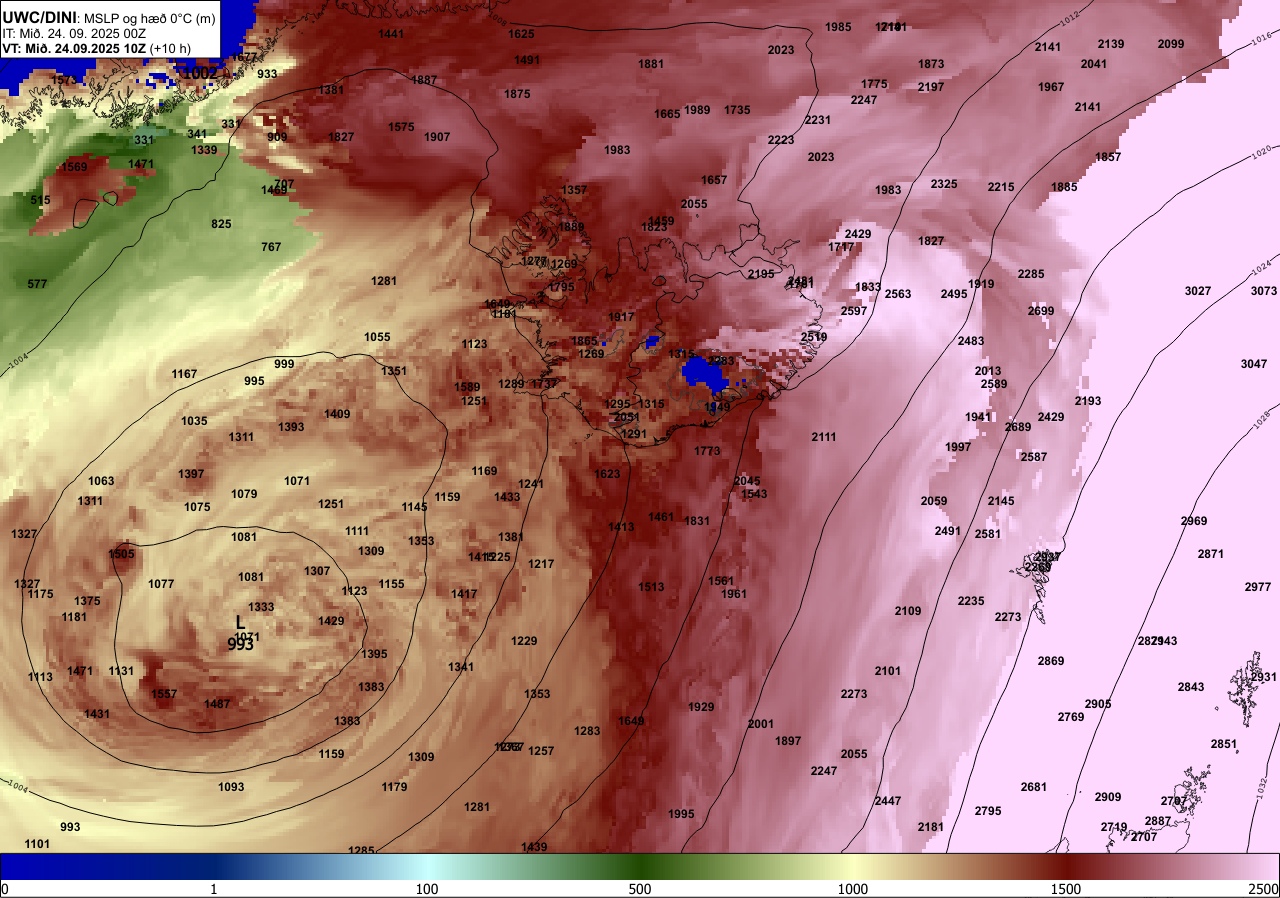Click the height value 2181
1280x898 pixels.
point(931,827)
